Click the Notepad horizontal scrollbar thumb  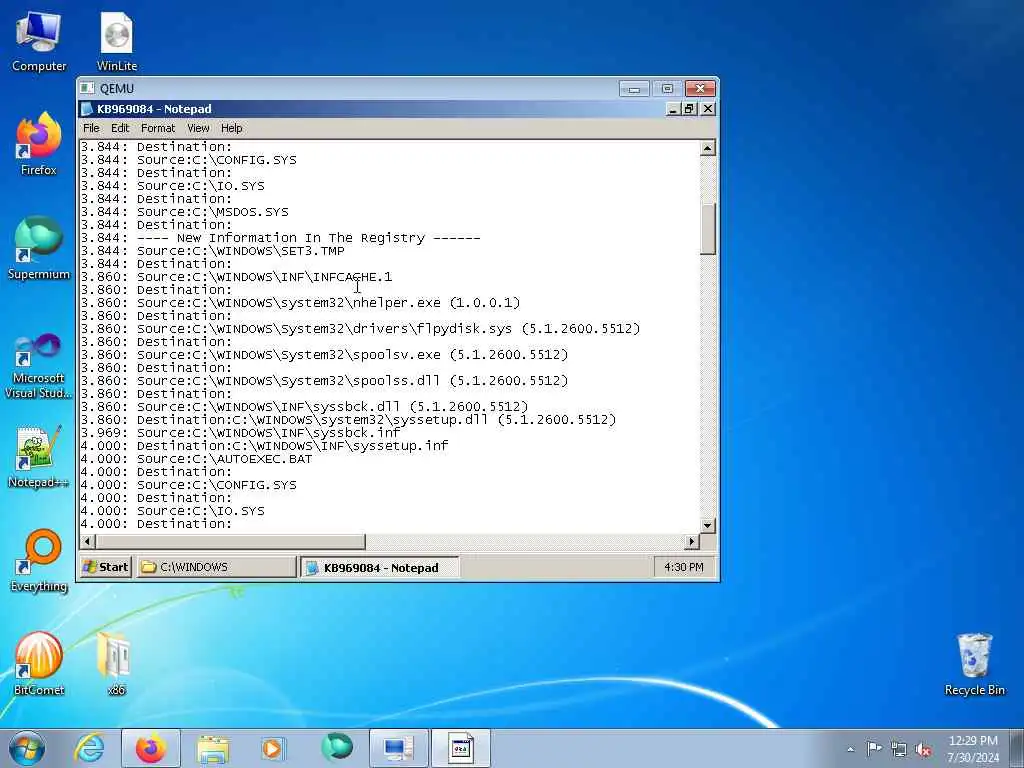pos(231,541)
